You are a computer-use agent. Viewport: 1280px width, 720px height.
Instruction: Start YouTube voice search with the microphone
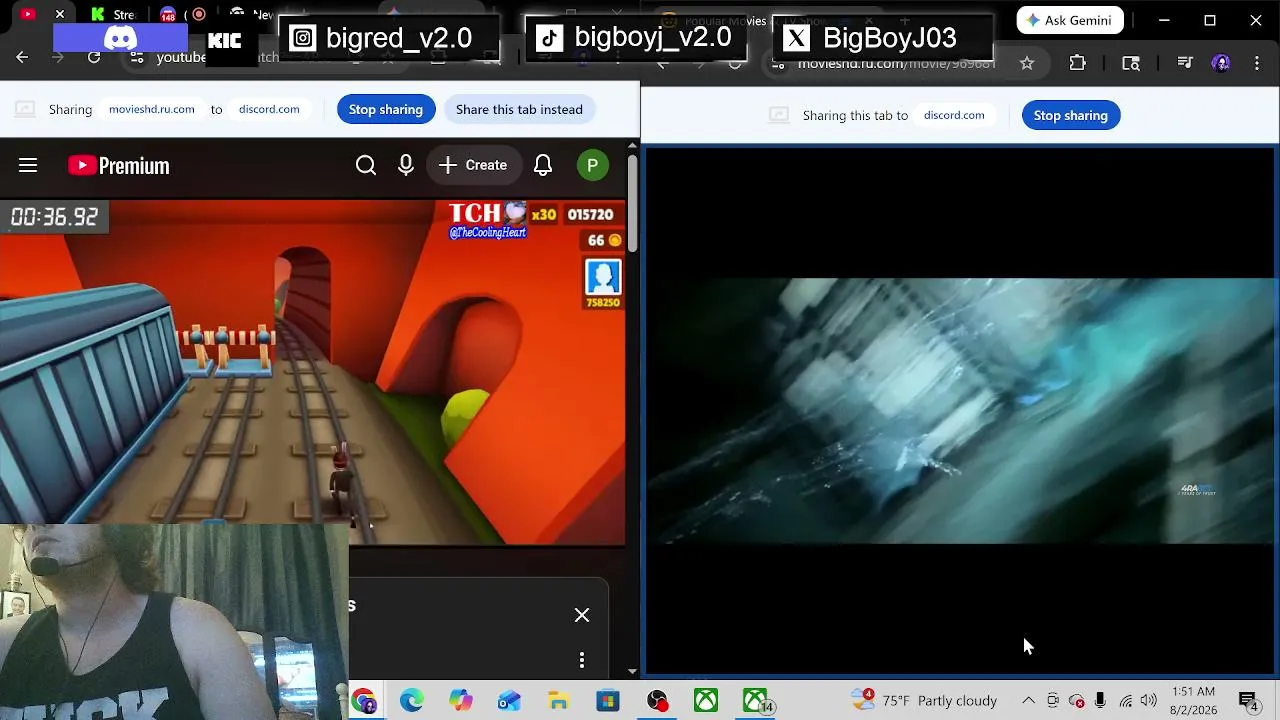pyautogui.click(x=406, y=165)
